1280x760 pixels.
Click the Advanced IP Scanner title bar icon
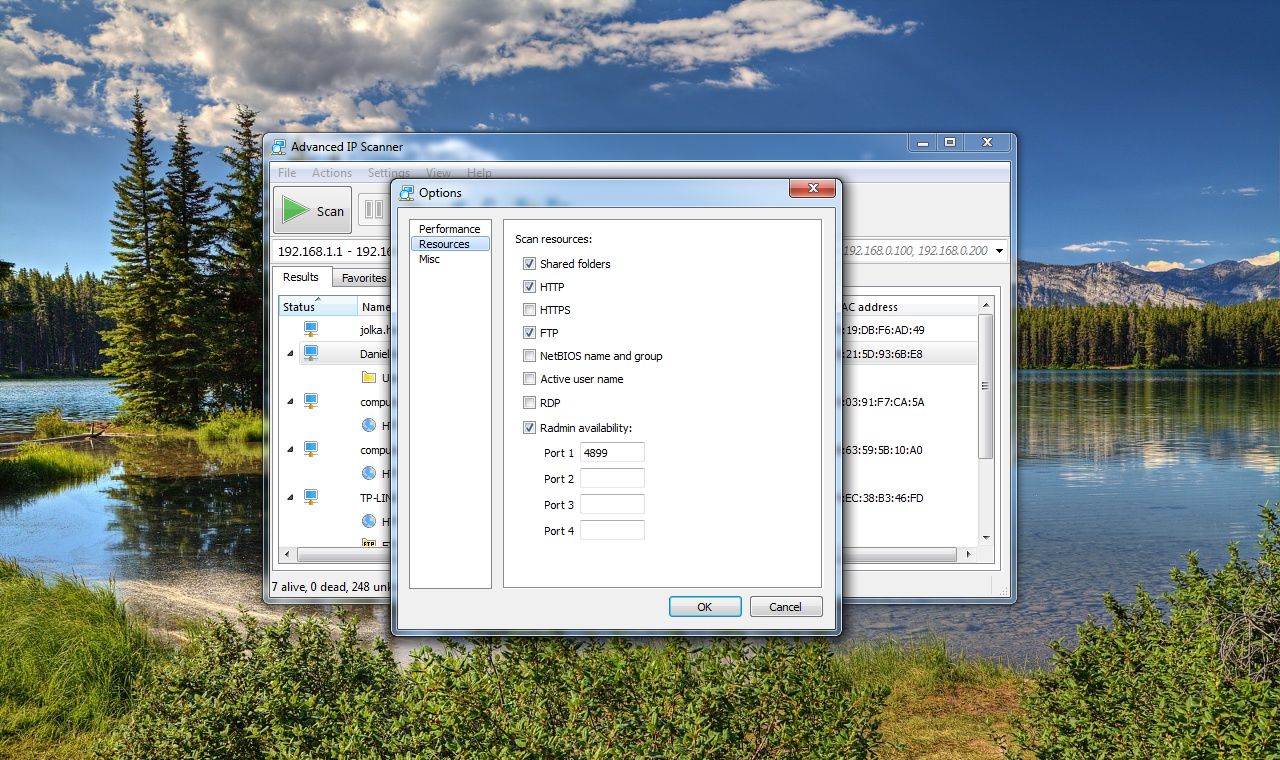[279, 147]
